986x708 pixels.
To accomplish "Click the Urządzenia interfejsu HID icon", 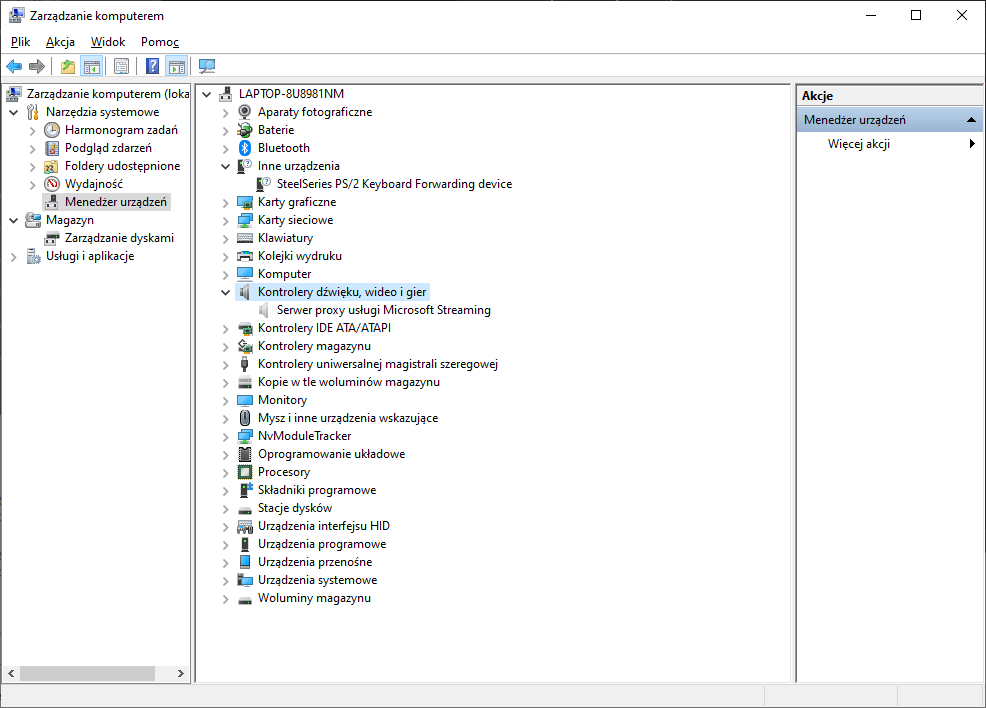I will click(245, 526).
